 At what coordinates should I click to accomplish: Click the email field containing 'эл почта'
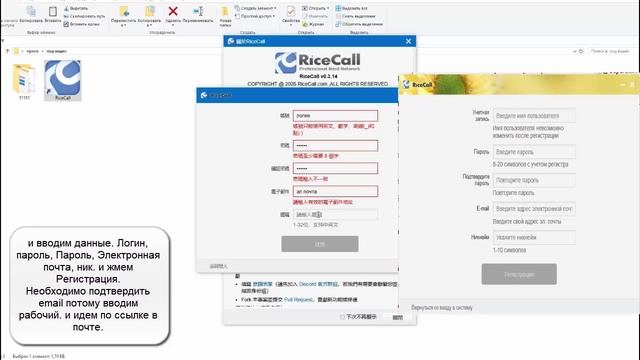(335, 191)
